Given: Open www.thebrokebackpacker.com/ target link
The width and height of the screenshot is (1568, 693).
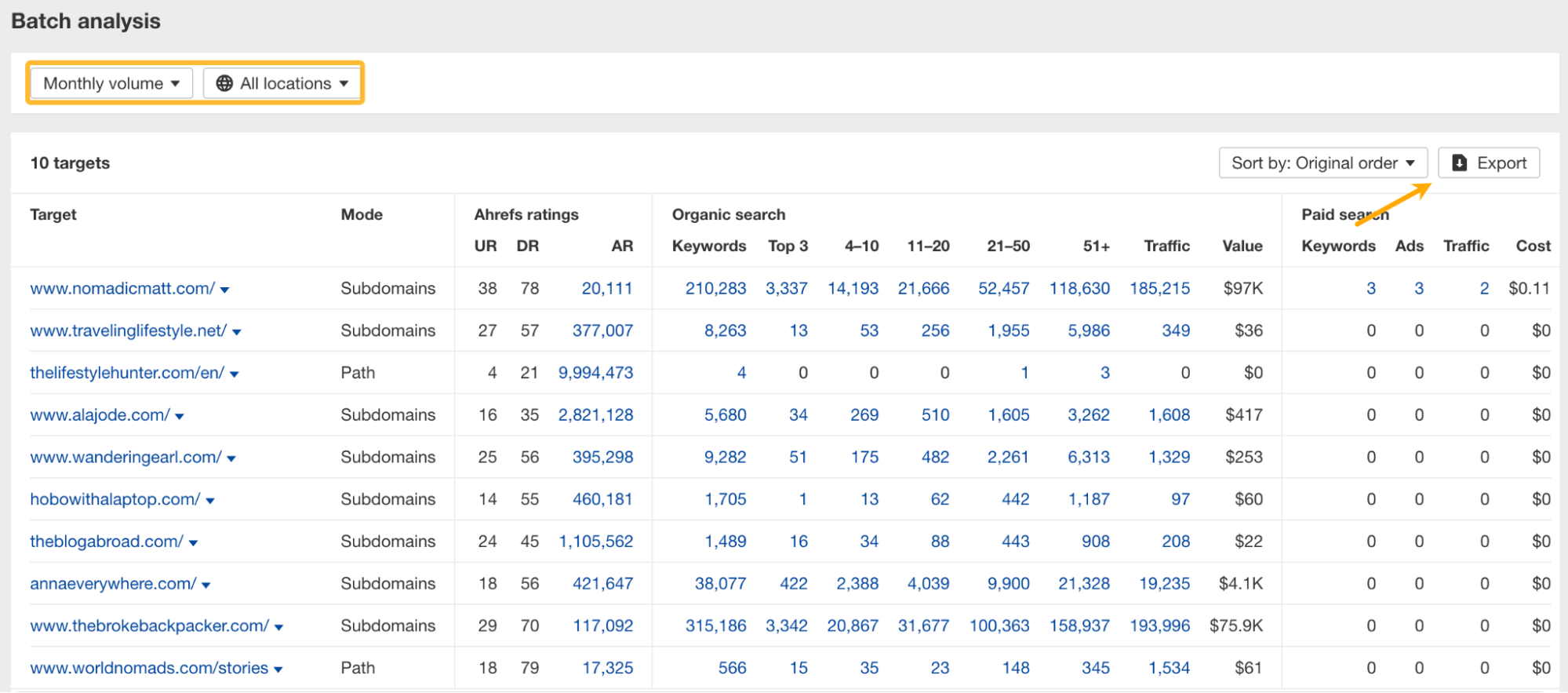Looking at the screenshot, I should [x=149, y=626].
